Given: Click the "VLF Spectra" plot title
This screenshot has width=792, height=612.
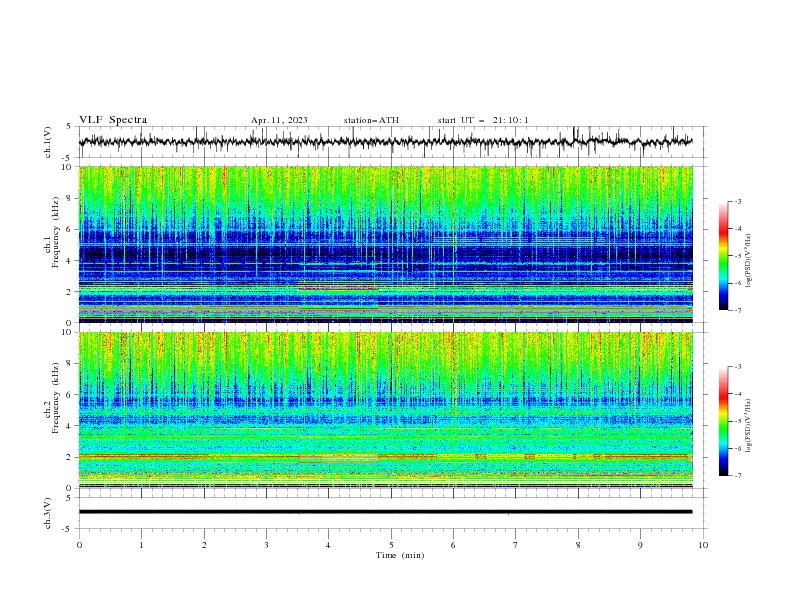Looking at the screenshot, I should [x=113, y=120].
